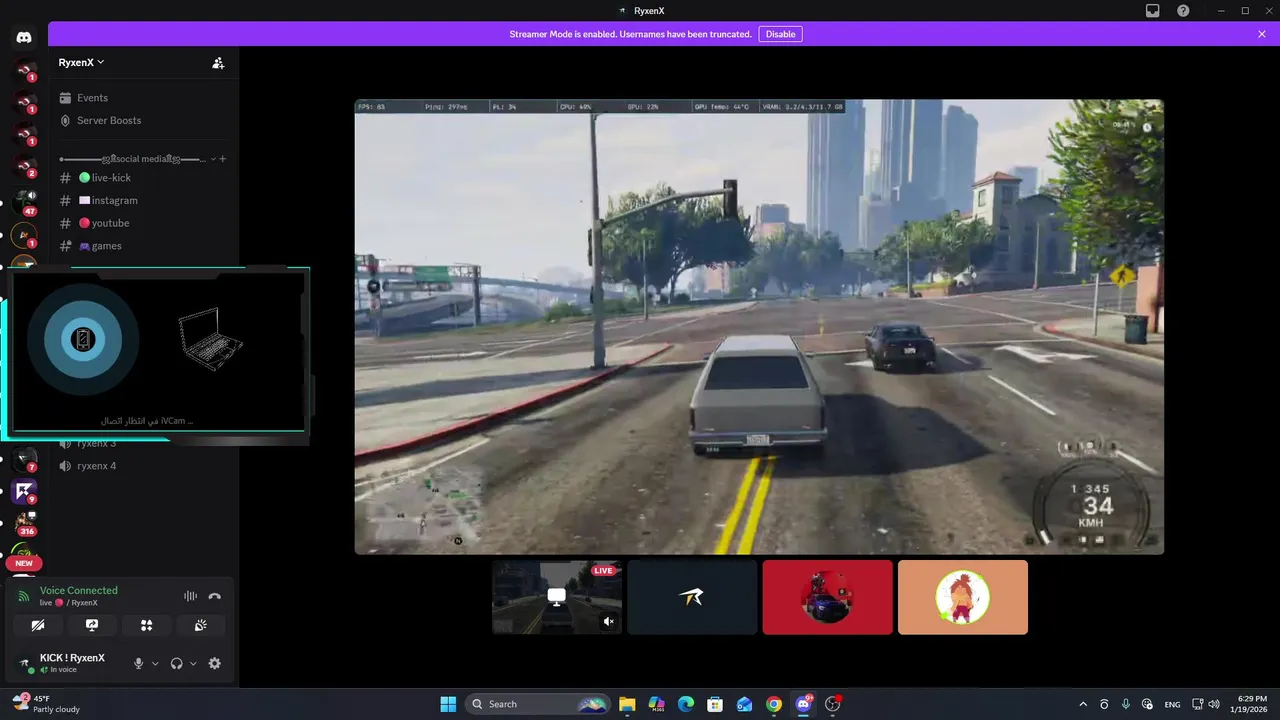
Task: Open the weather widget showing 45°F
Action: click(46, 704)
